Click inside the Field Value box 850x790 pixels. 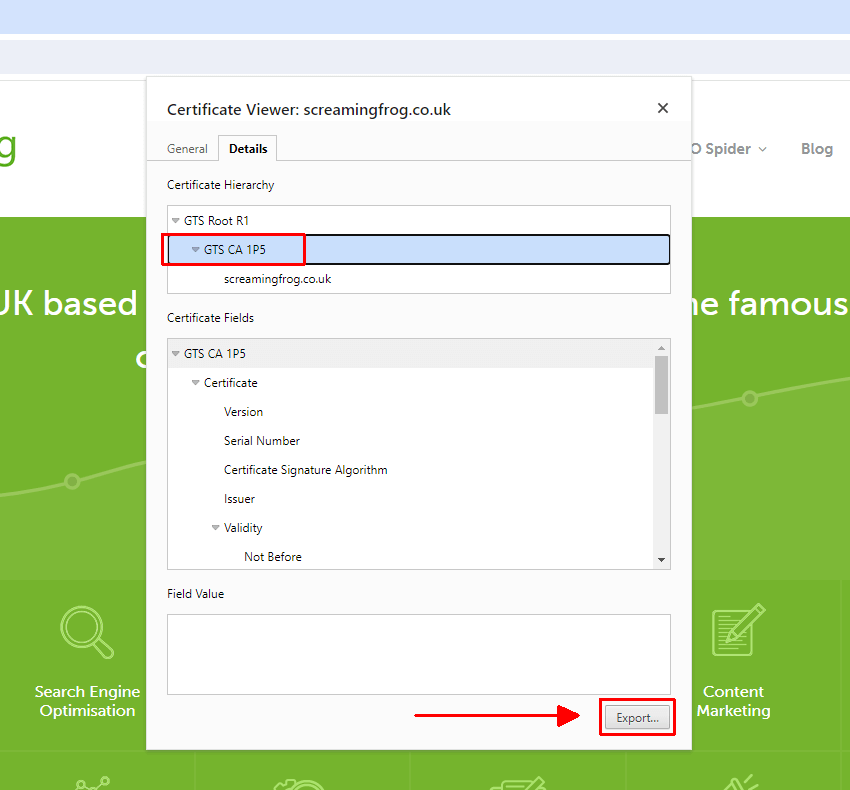pos(418,653)
